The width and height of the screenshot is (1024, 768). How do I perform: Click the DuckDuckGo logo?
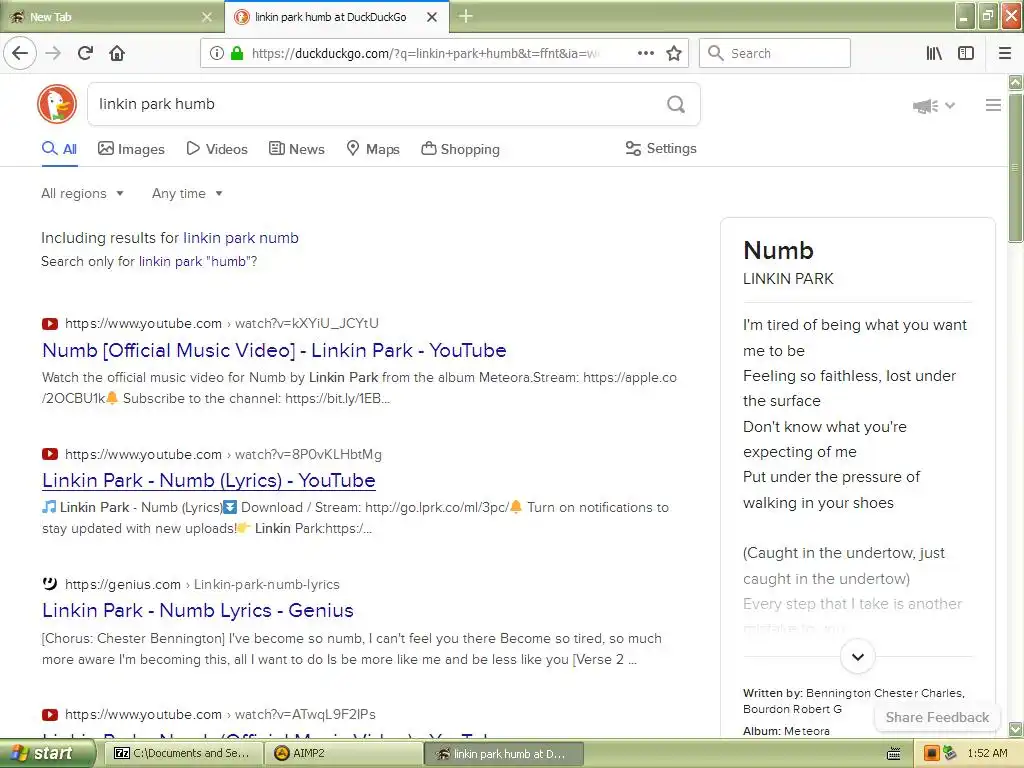point(57,104)
